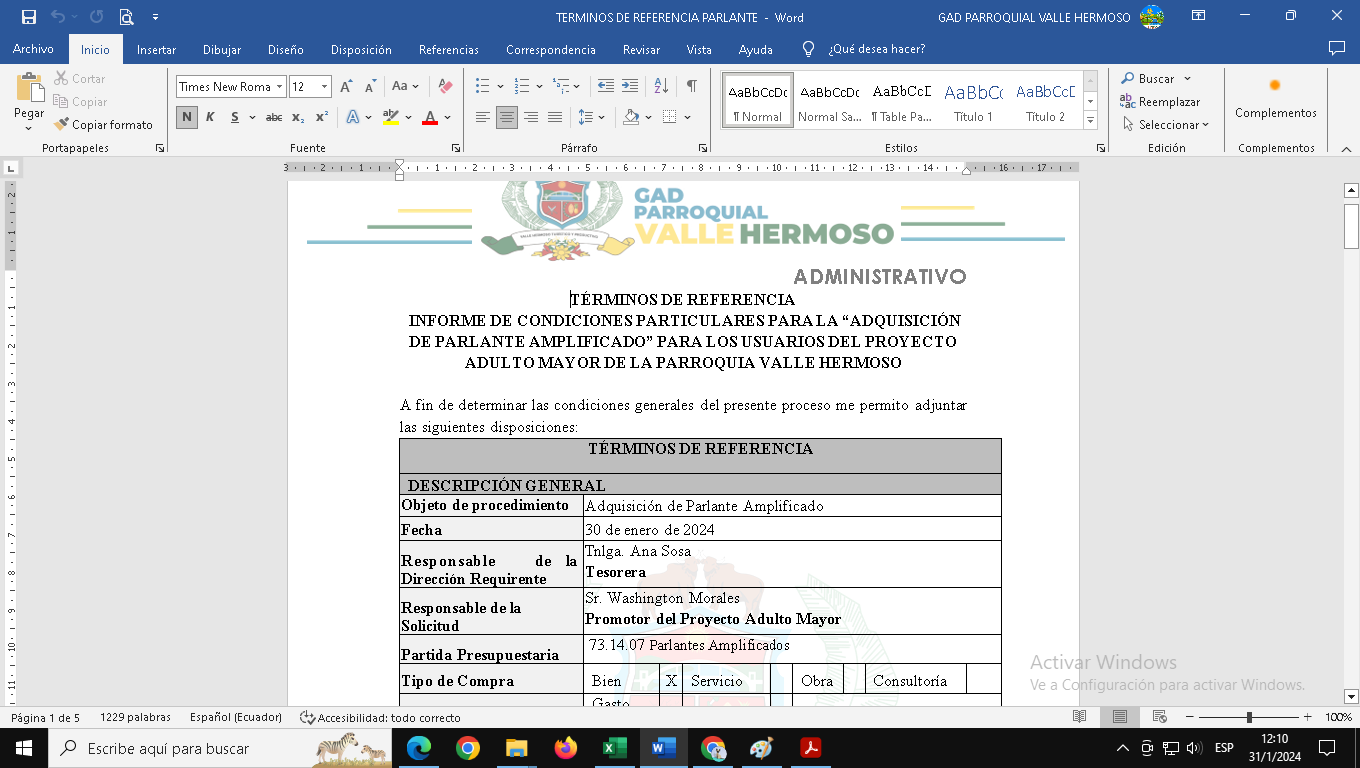Show paragraph marks with pilcrow icon
The width and height of the screenshot is (1360, 768).
pyautogui.click(x=691, y=87)
